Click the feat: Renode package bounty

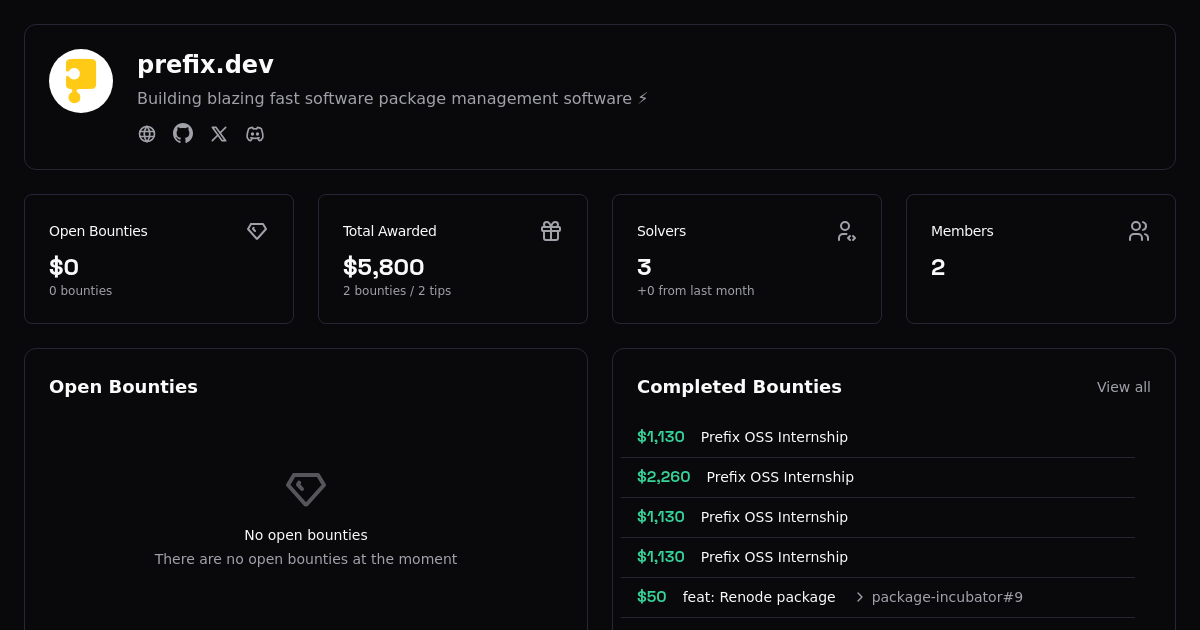(x=759, y=597)
